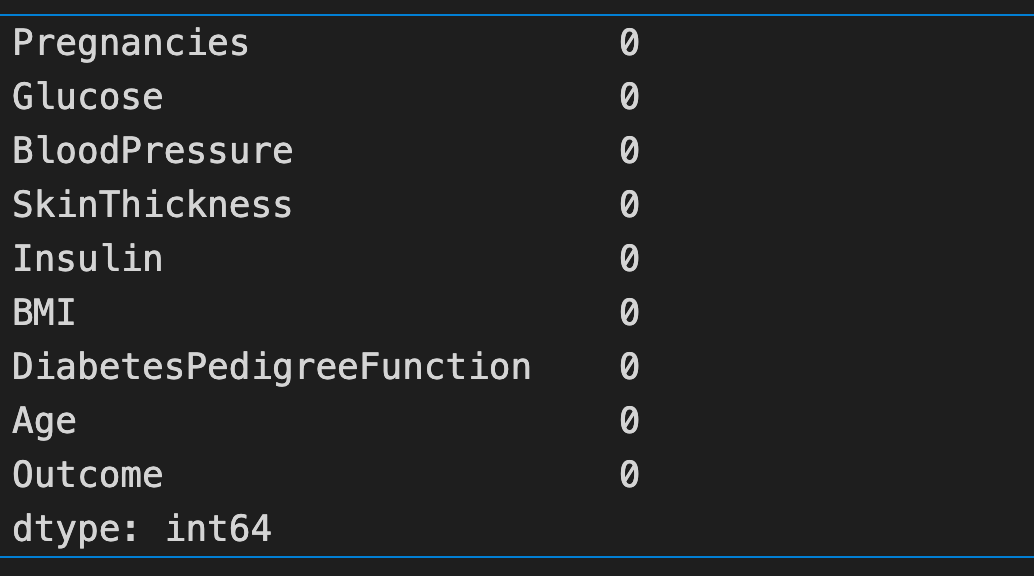Click the DiabetesPedigreeFunction label
The height and width of the screenshot is (576, 1034).
coord(271,367)
